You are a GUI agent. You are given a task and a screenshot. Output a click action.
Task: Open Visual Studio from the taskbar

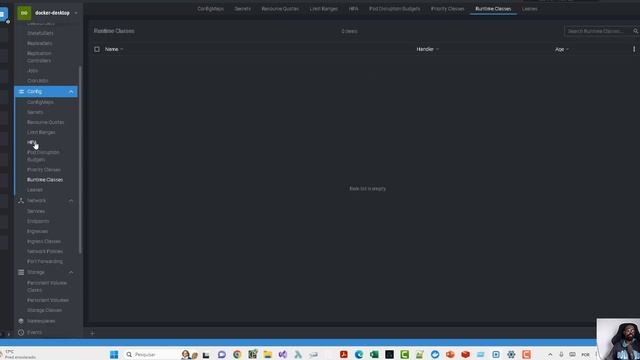(283, 354)
